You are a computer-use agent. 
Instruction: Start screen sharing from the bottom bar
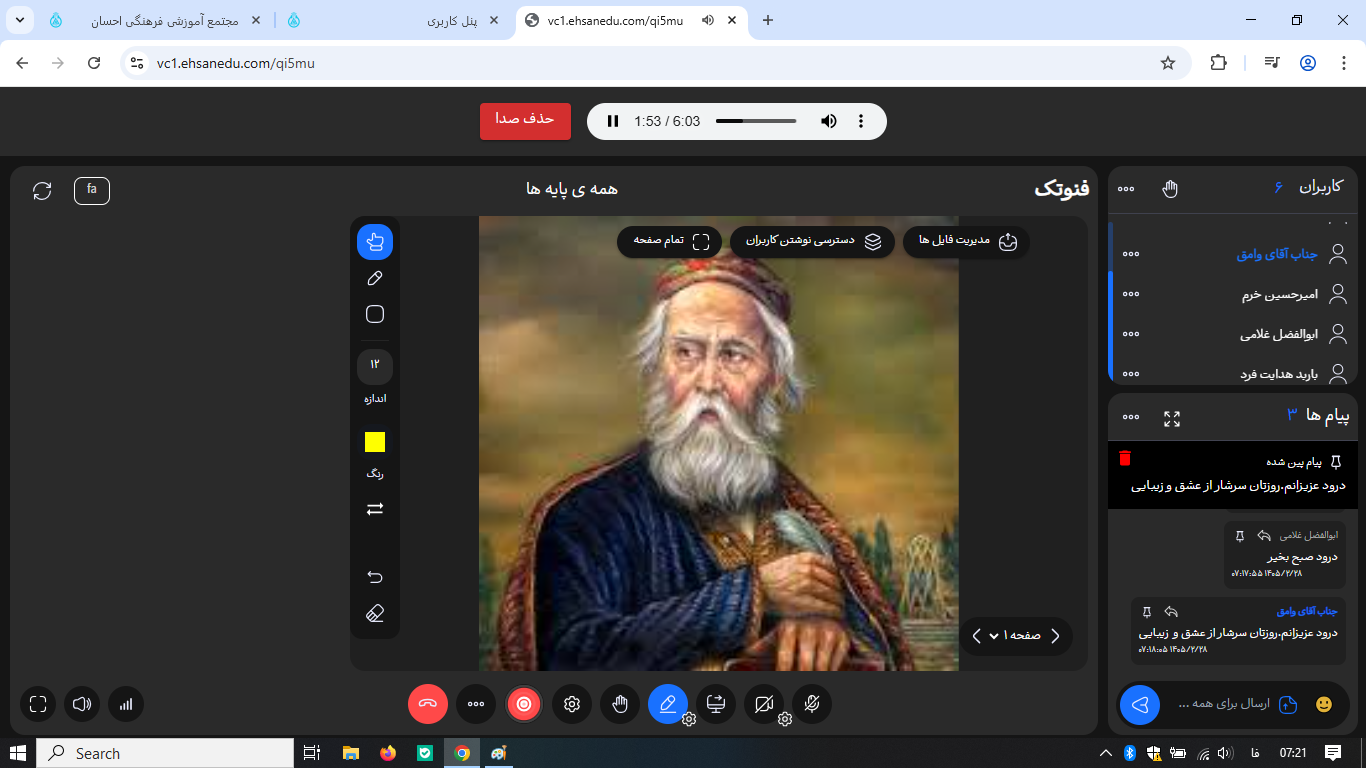pyautogui.click(x=716, y=704)
